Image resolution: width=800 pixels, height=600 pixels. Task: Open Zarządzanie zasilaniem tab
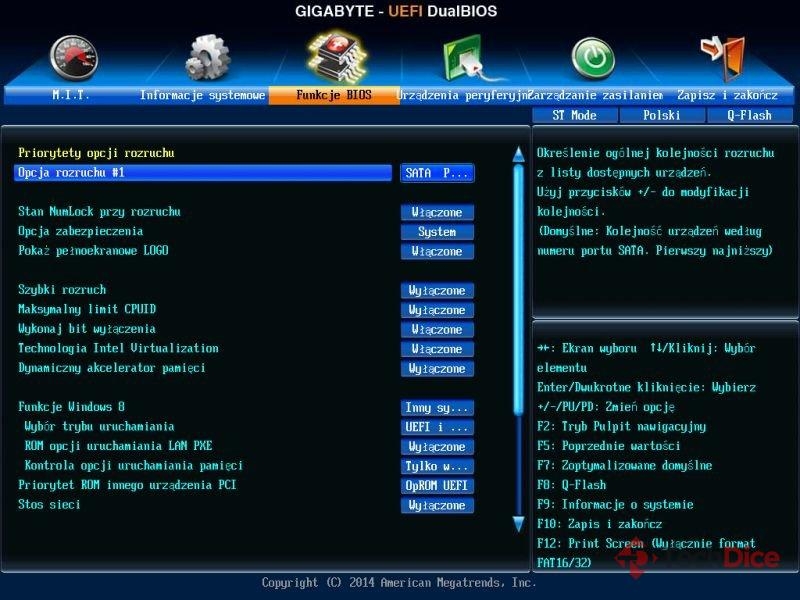tap(595, 95)
